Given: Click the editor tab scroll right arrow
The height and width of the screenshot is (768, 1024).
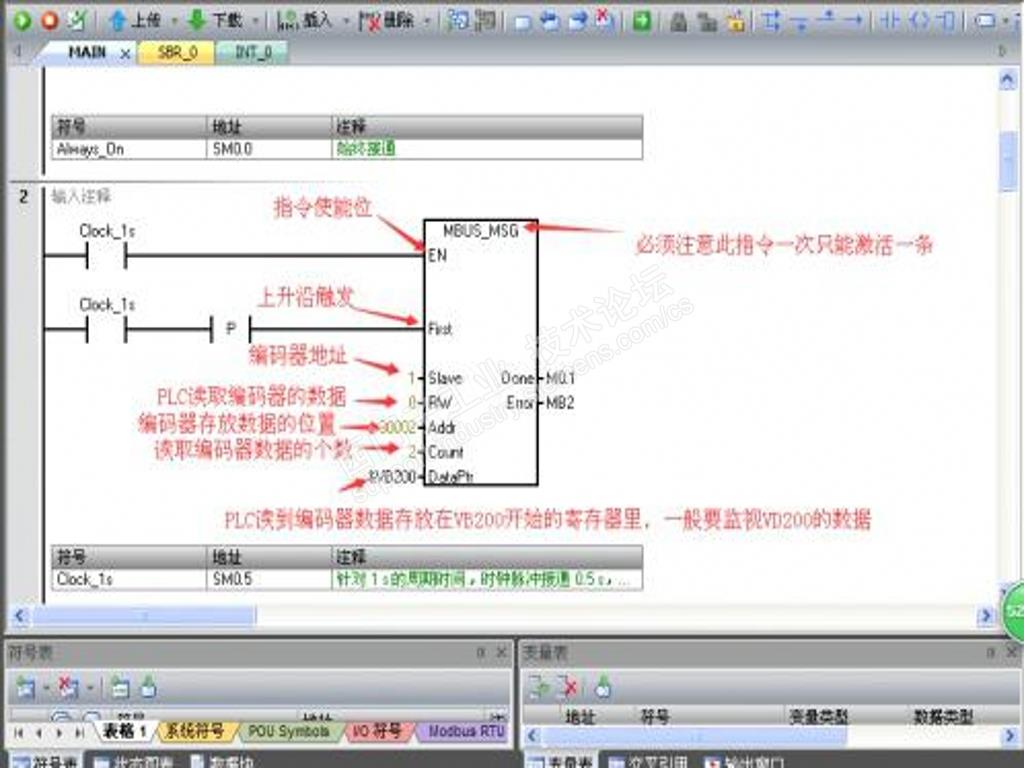Looking at the screenshot, I should coord(1002,51).
